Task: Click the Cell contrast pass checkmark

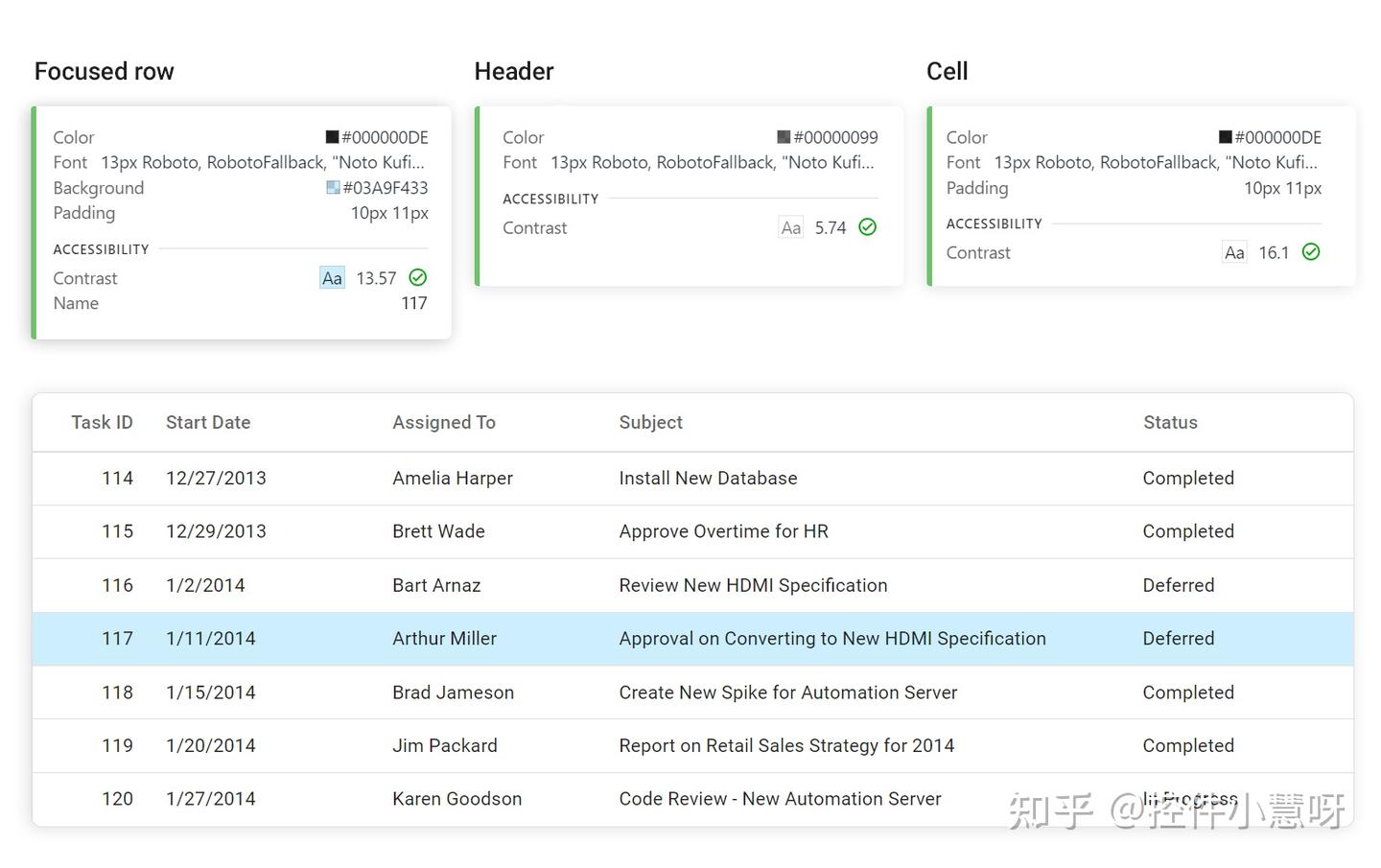Action: (x=1311, y=252)
